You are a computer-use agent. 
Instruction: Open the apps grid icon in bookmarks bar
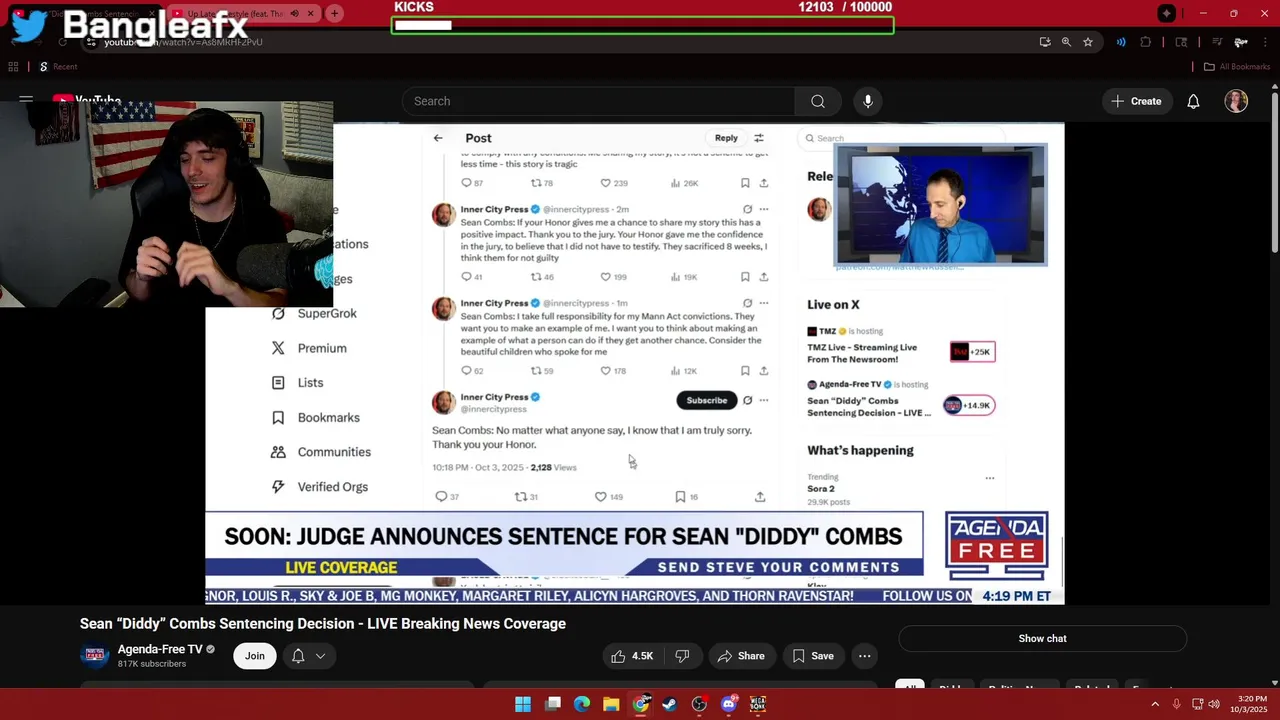coord(13,67)
